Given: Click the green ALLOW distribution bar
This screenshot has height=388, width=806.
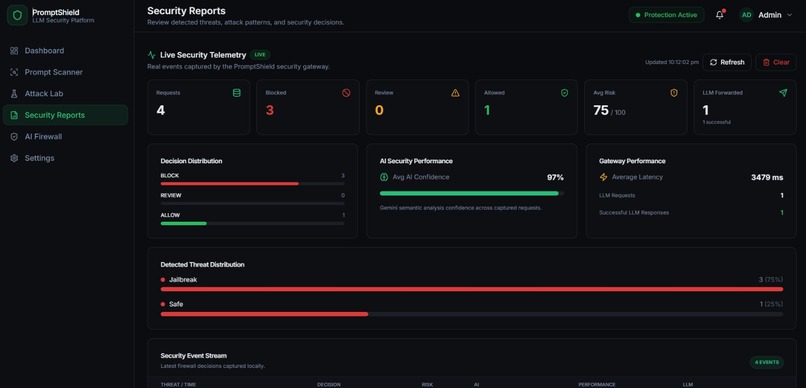Looking at the screenshot, I should tap(184, 224).
